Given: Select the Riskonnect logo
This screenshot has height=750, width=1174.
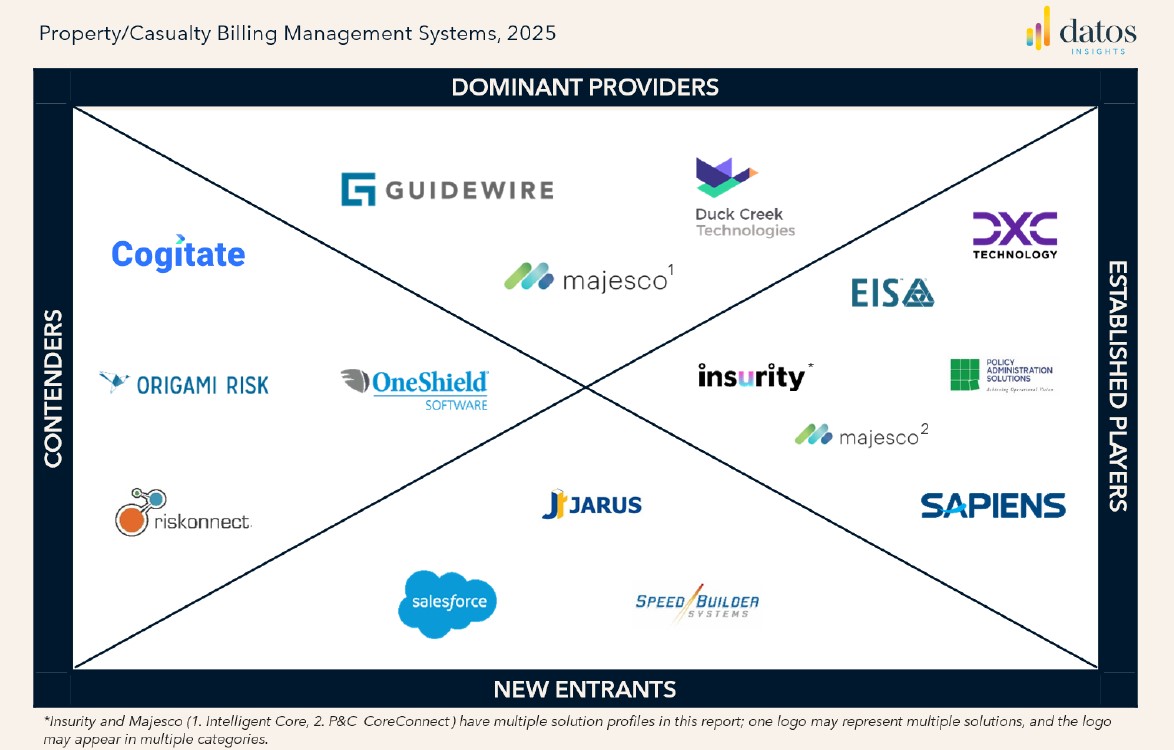Looking at the screenshot, I should click(182, 512).
